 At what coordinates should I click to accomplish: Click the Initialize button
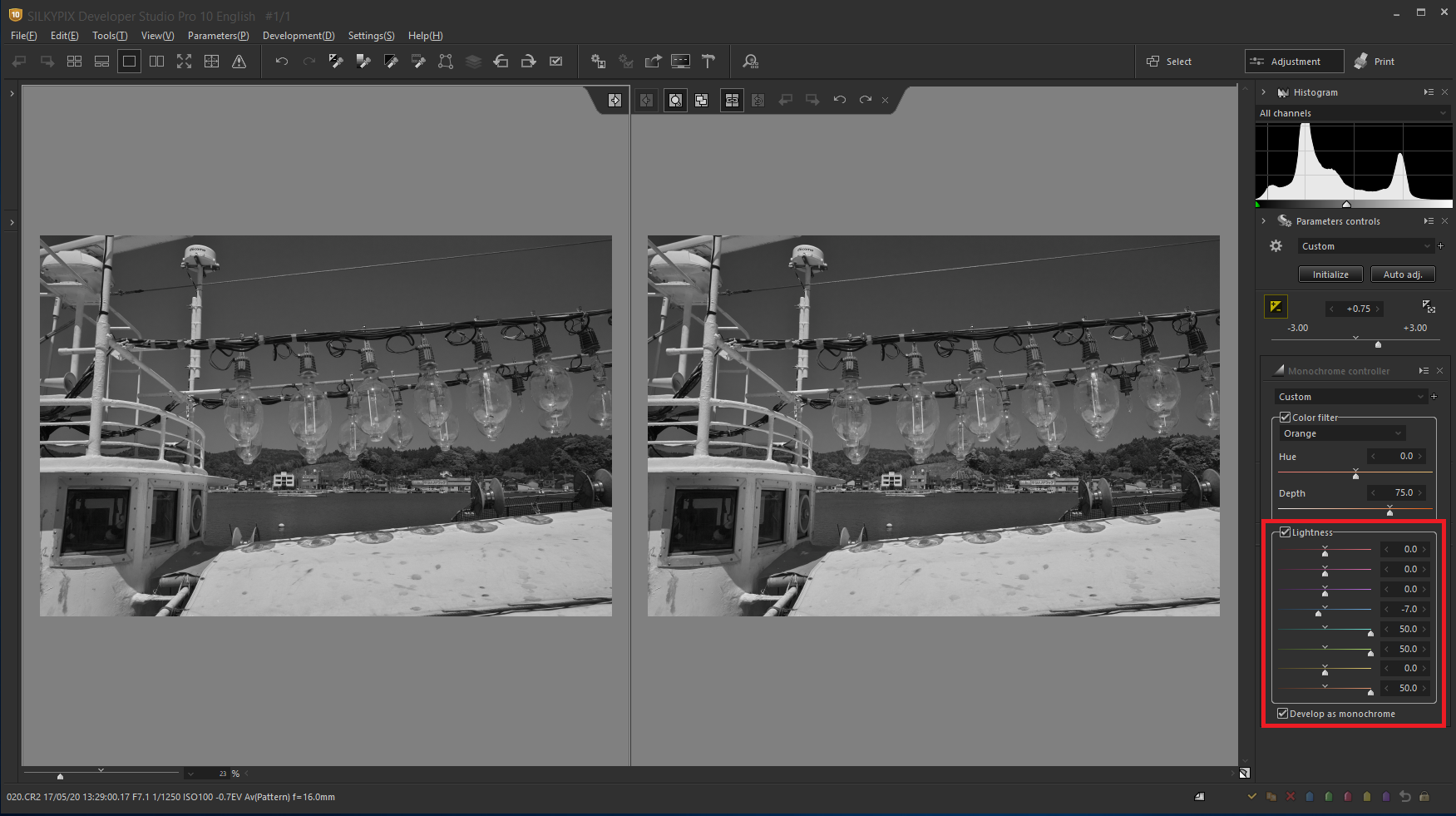[x=1330, y=274]
